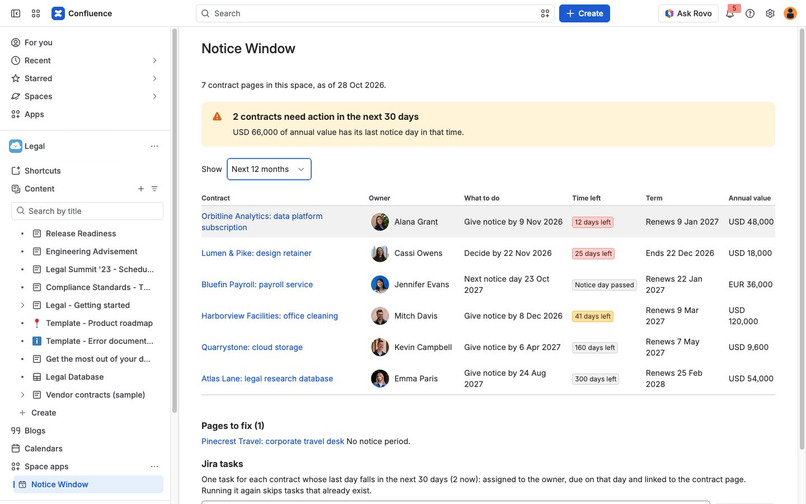Open Bluefin Payroll contract link
The image size is (806, 504).
tap(257, 284)
